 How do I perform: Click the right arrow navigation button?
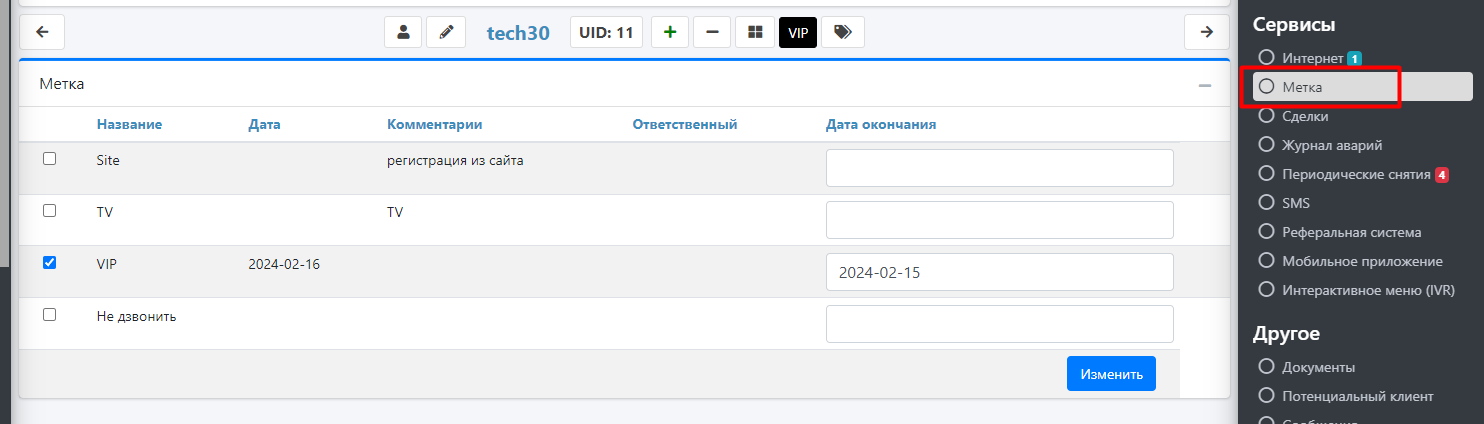point(1207,32)
